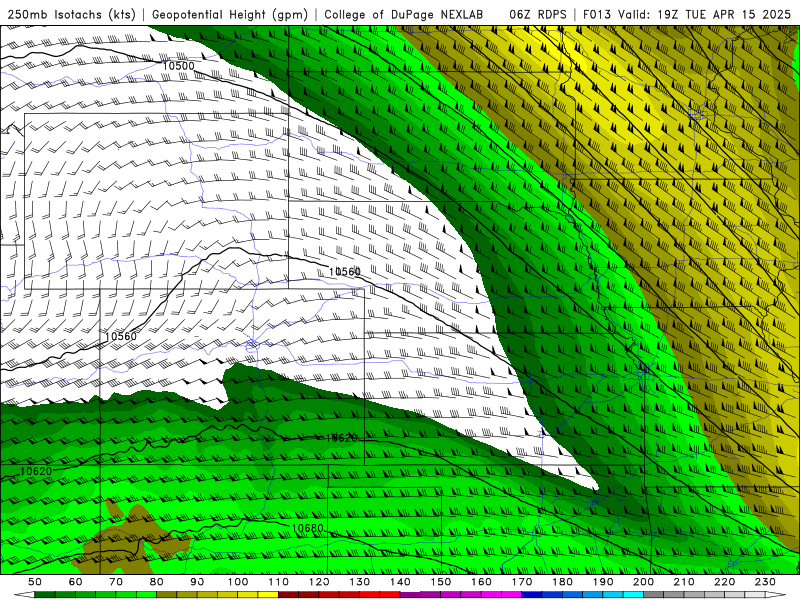Click the colorbar value 120

[319, 582]
